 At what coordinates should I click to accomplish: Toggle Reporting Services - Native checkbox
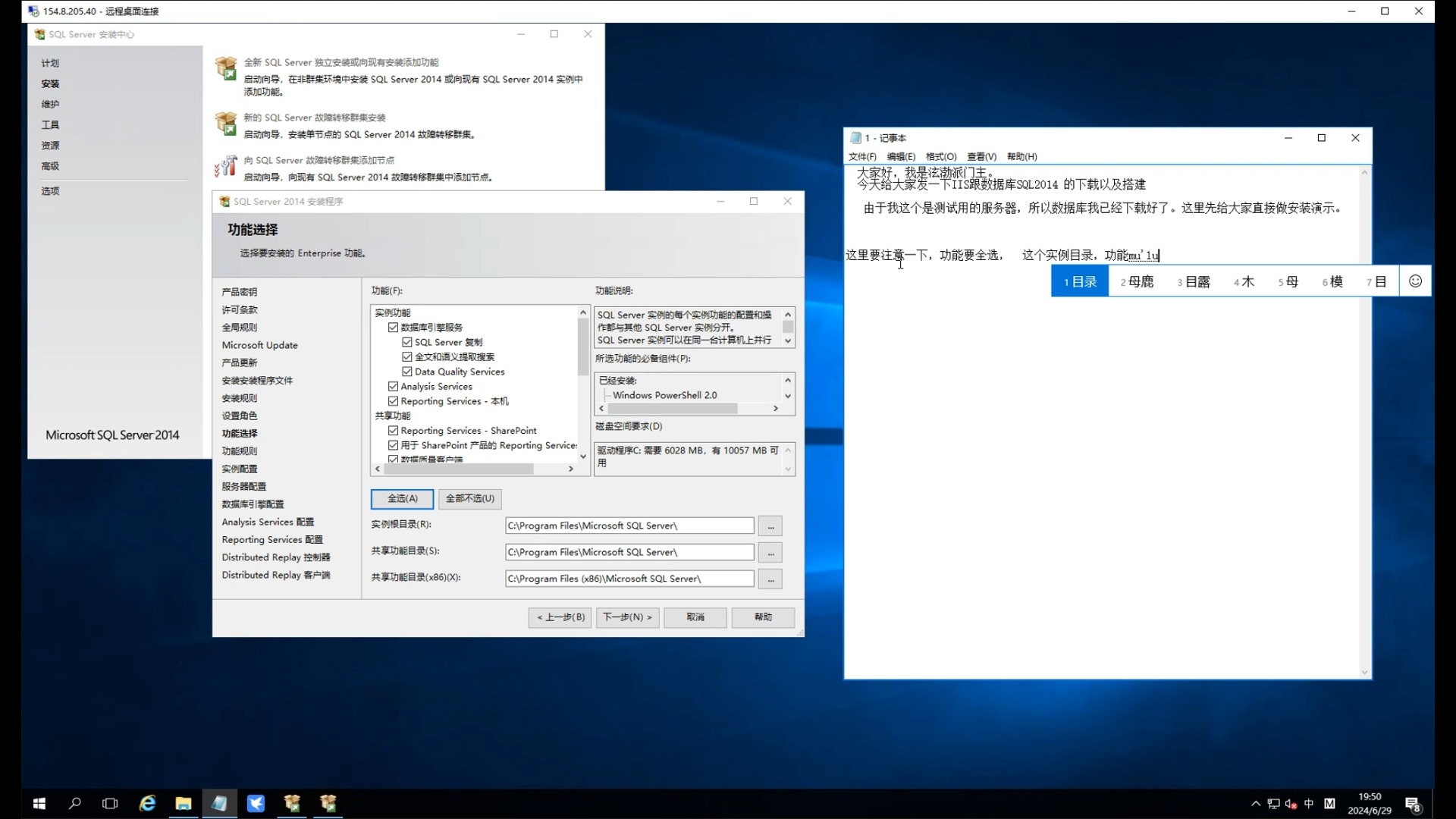click(x=394, y=401)
